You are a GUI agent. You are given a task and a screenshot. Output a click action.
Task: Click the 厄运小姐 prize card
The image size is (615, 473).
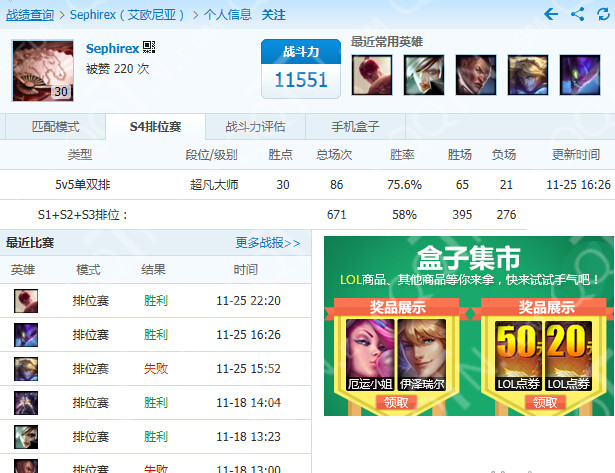point(370,355)
